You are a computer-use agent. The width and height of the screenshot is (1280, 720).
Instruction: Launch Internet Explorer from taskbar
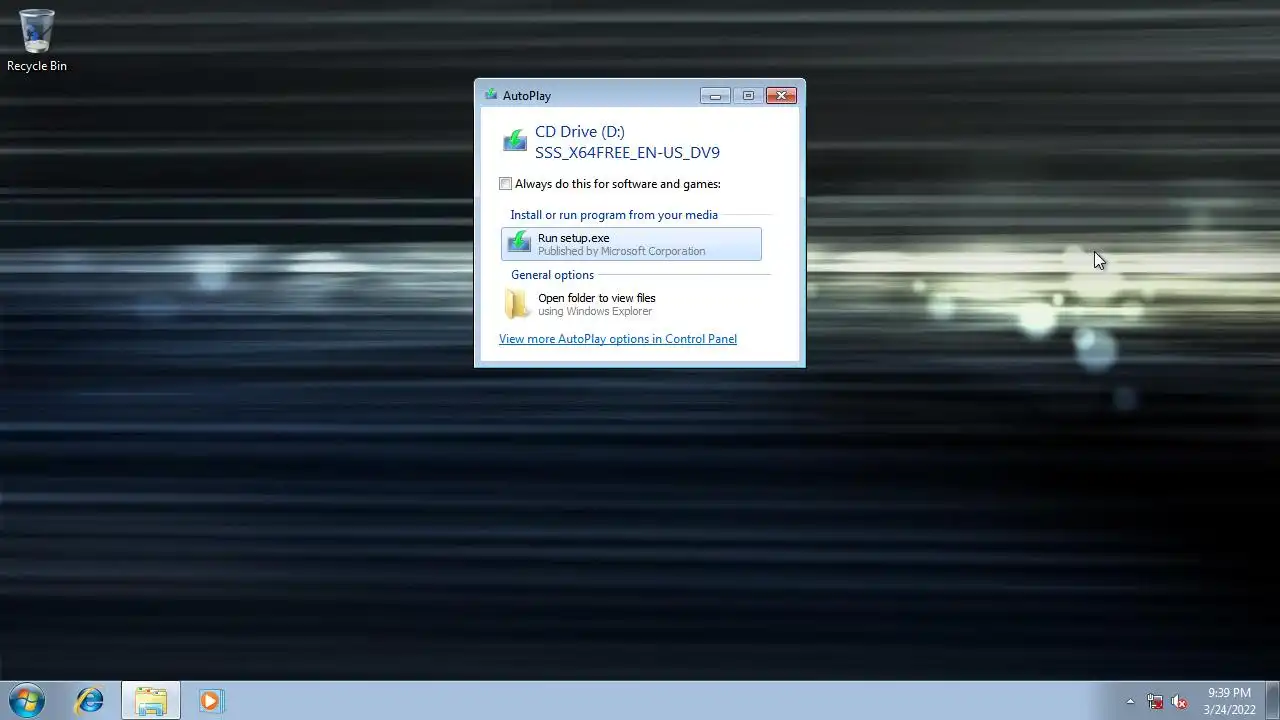pos(90,701)
